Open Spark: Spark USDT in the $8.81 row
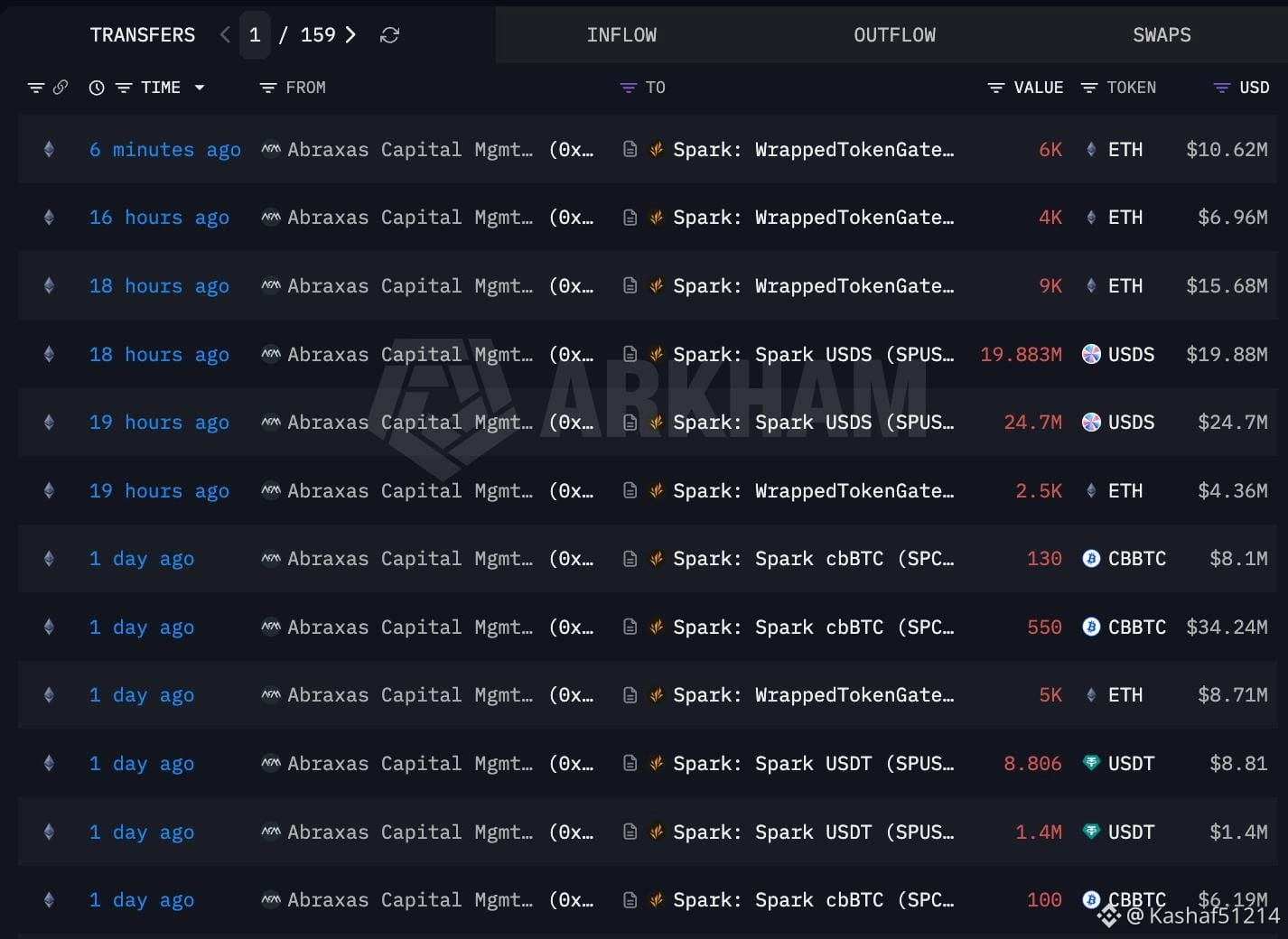Viewport: 1288px width, 939px height. pos(814,764)
